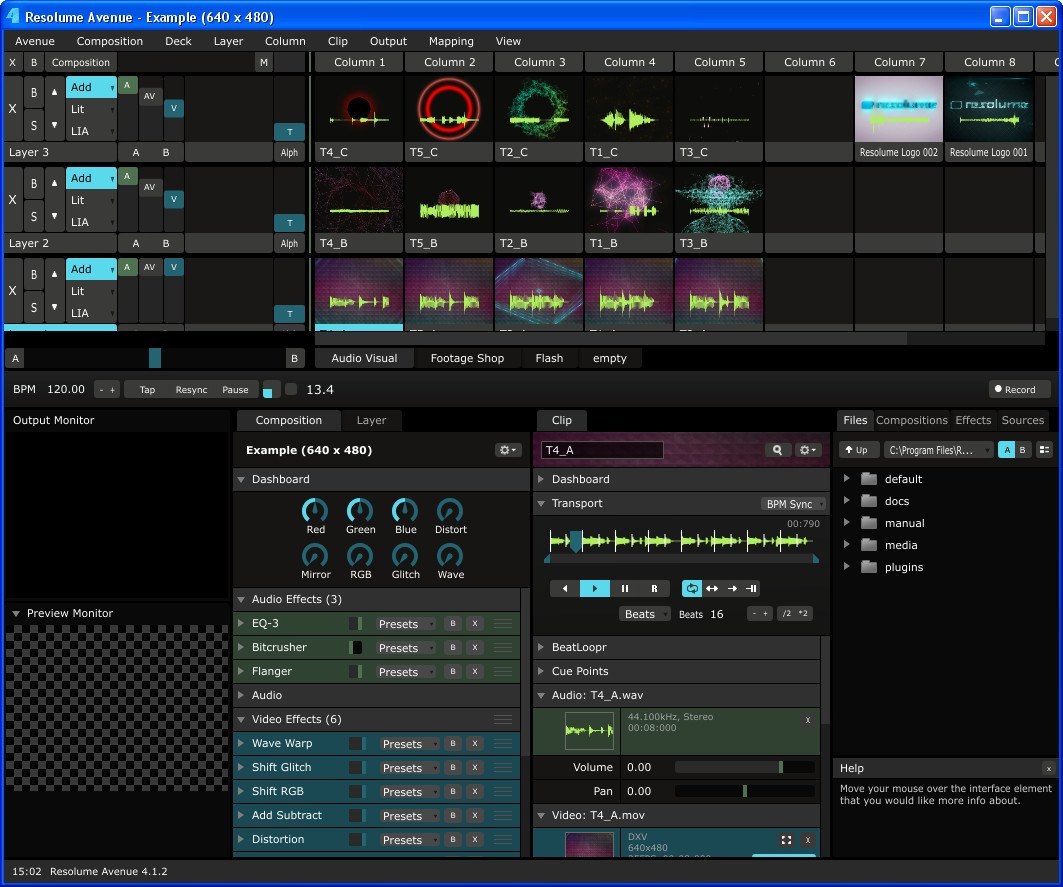Turn the Red dashboard knob
Image resolution: width=1063 pixels, height=887 pixels.
(315, 511)
